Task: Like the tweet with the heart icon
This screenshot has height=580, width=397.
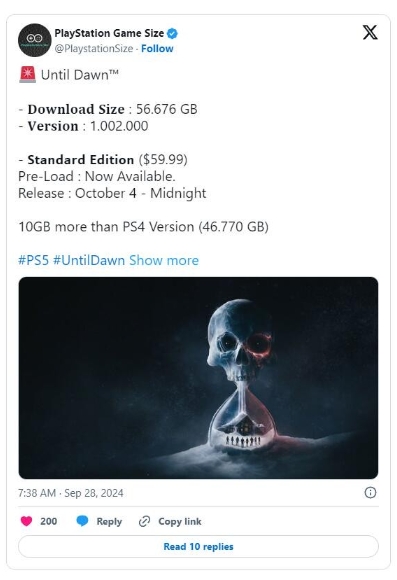Action: coord(26,521)
